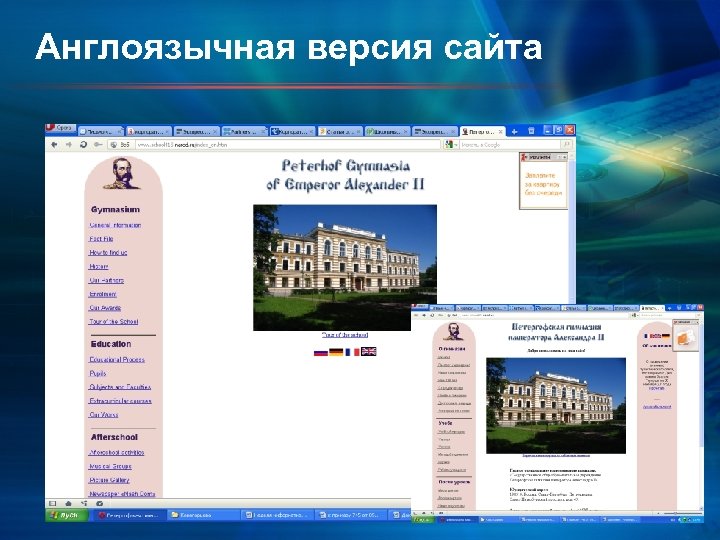
Task: Select the Russian flag language icon
Action: point(321,352)
